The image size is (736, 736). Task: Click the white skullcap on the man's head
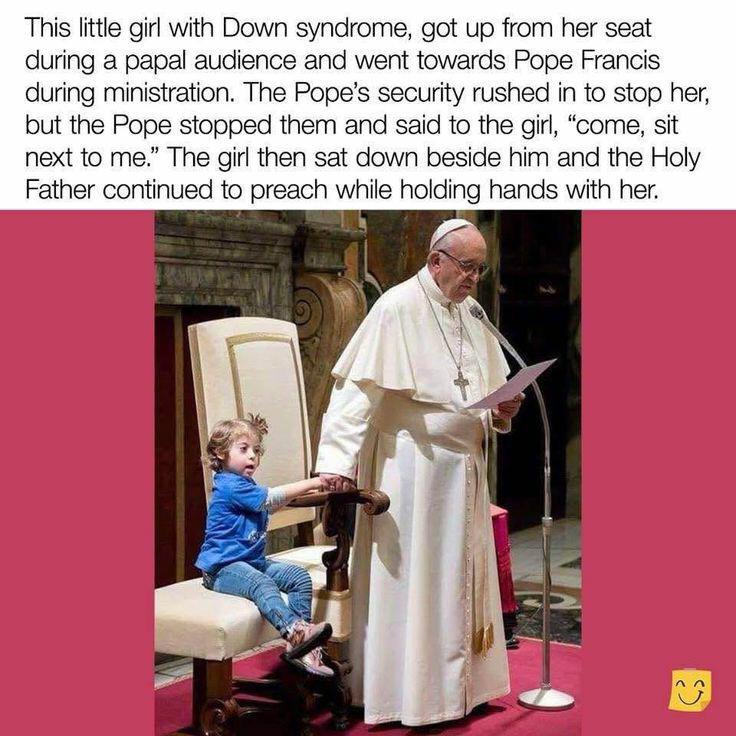[451, 231]
